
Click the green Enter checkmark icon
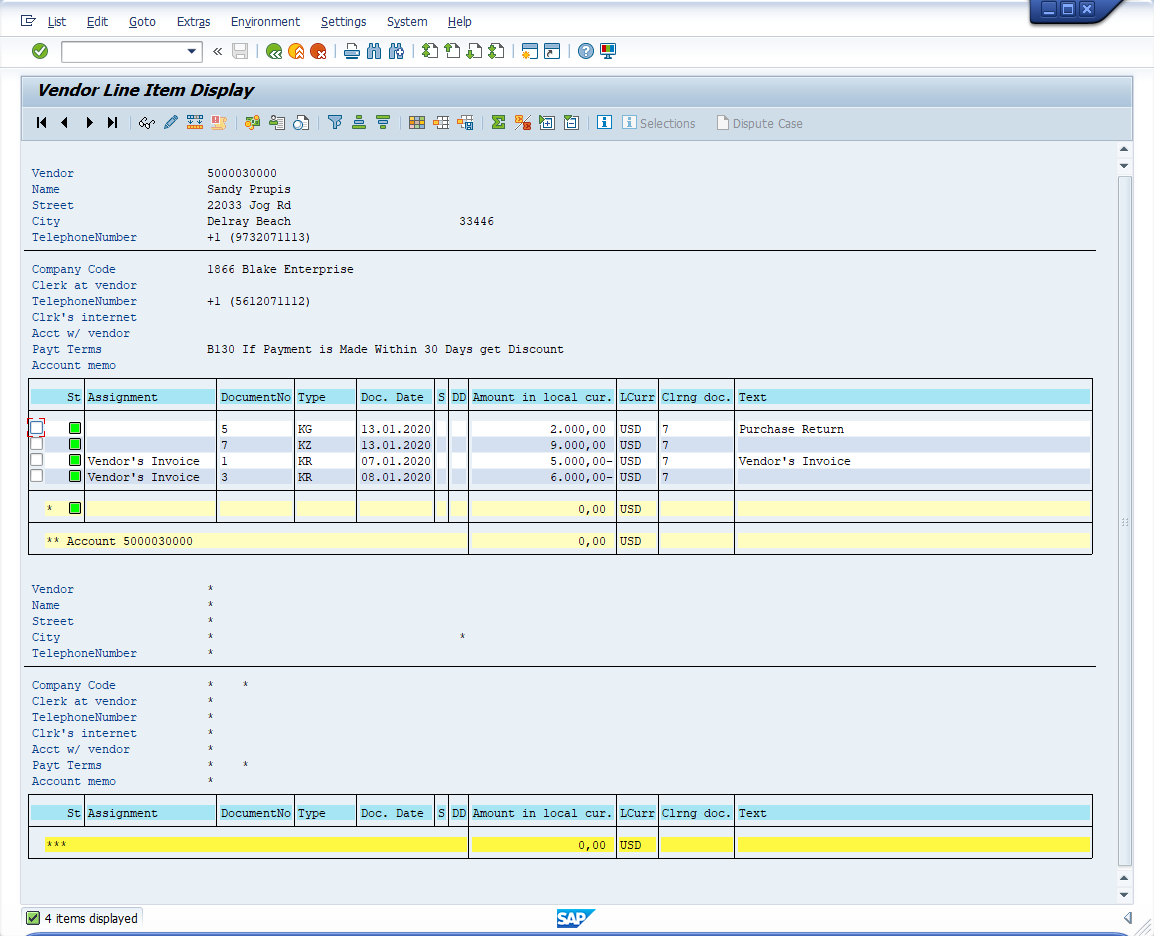click(40, 51)
